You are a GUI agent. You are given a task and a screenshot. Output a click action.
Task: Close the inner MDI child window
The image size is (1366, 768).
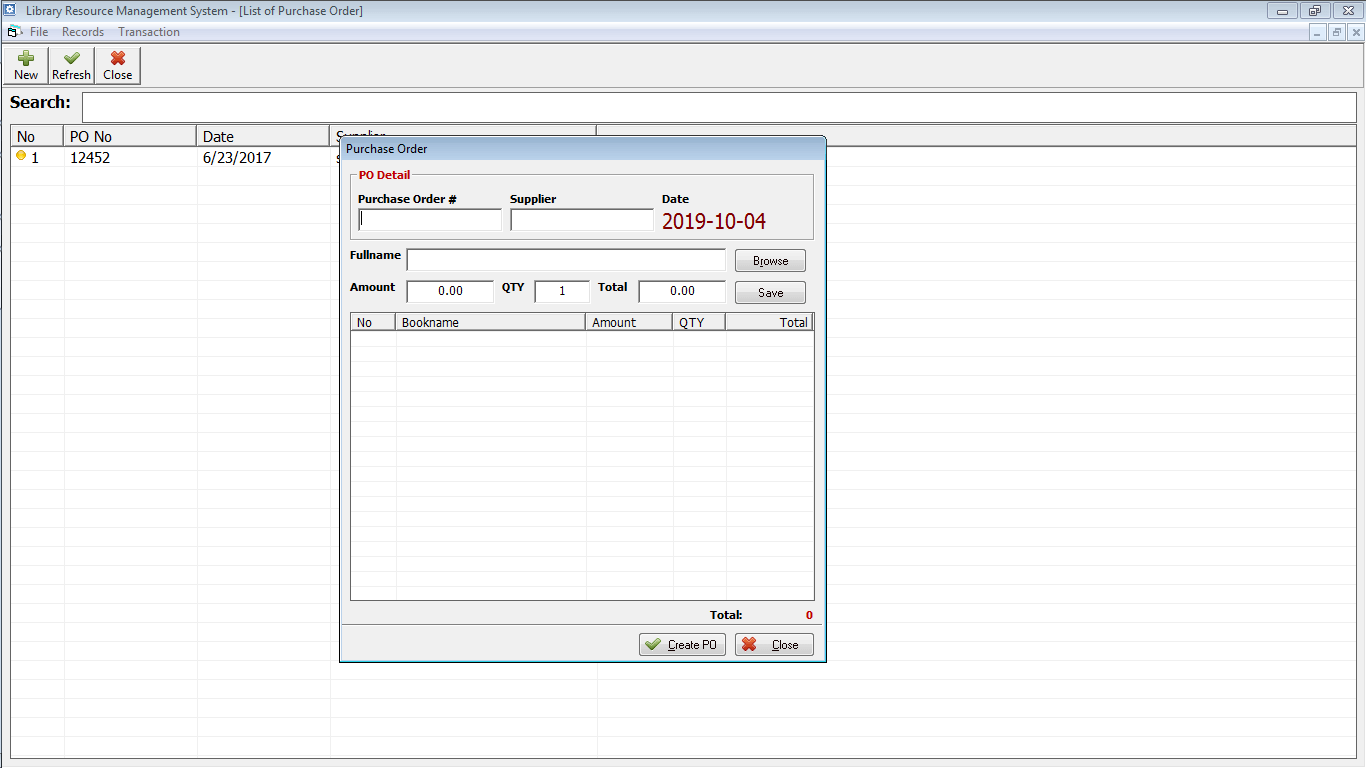[x=1356, y=32]
